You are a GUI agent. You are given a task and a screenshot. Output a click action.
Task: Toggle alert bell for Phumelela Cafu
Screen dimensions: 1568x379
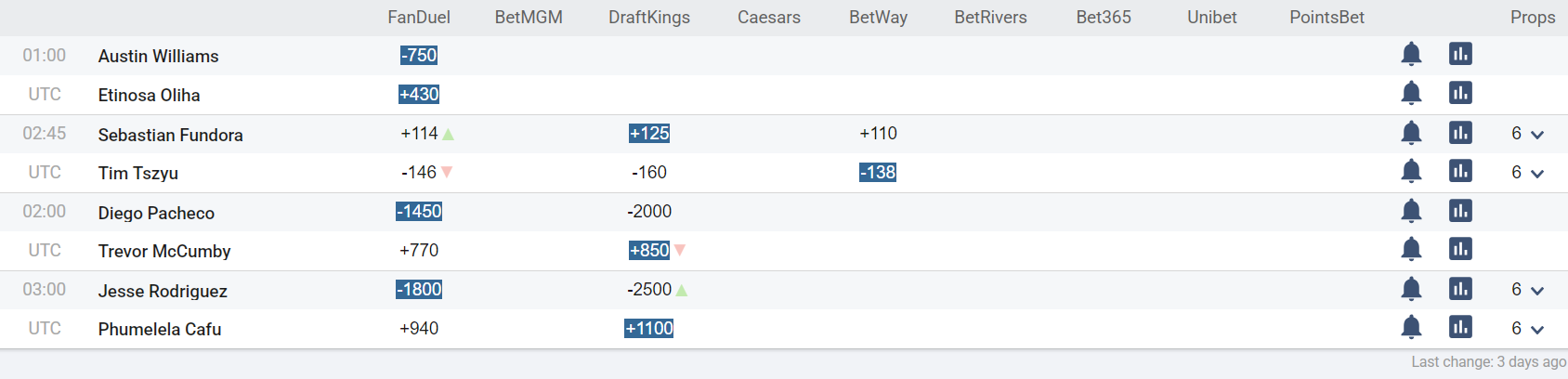(x=1411, y=327)
